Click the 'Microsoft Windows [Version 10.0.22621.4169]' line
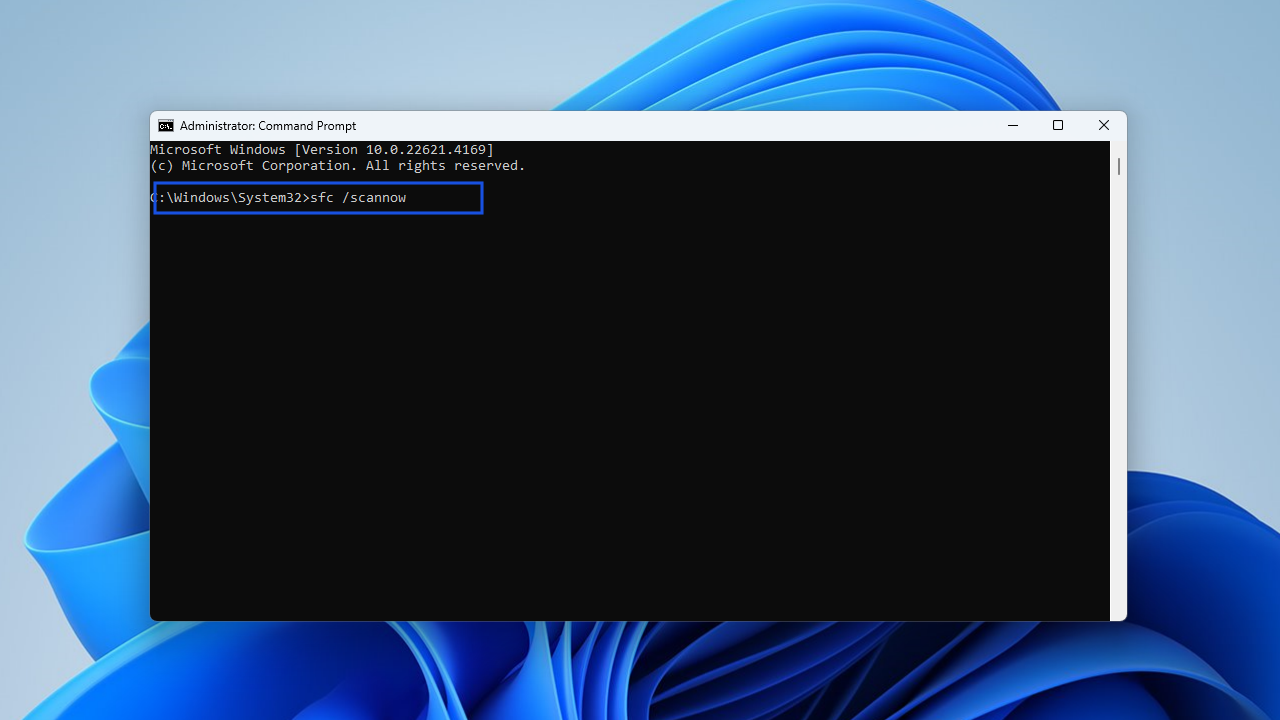The image size is (1280, 720). pyautogui.click(x=322, y=150)
